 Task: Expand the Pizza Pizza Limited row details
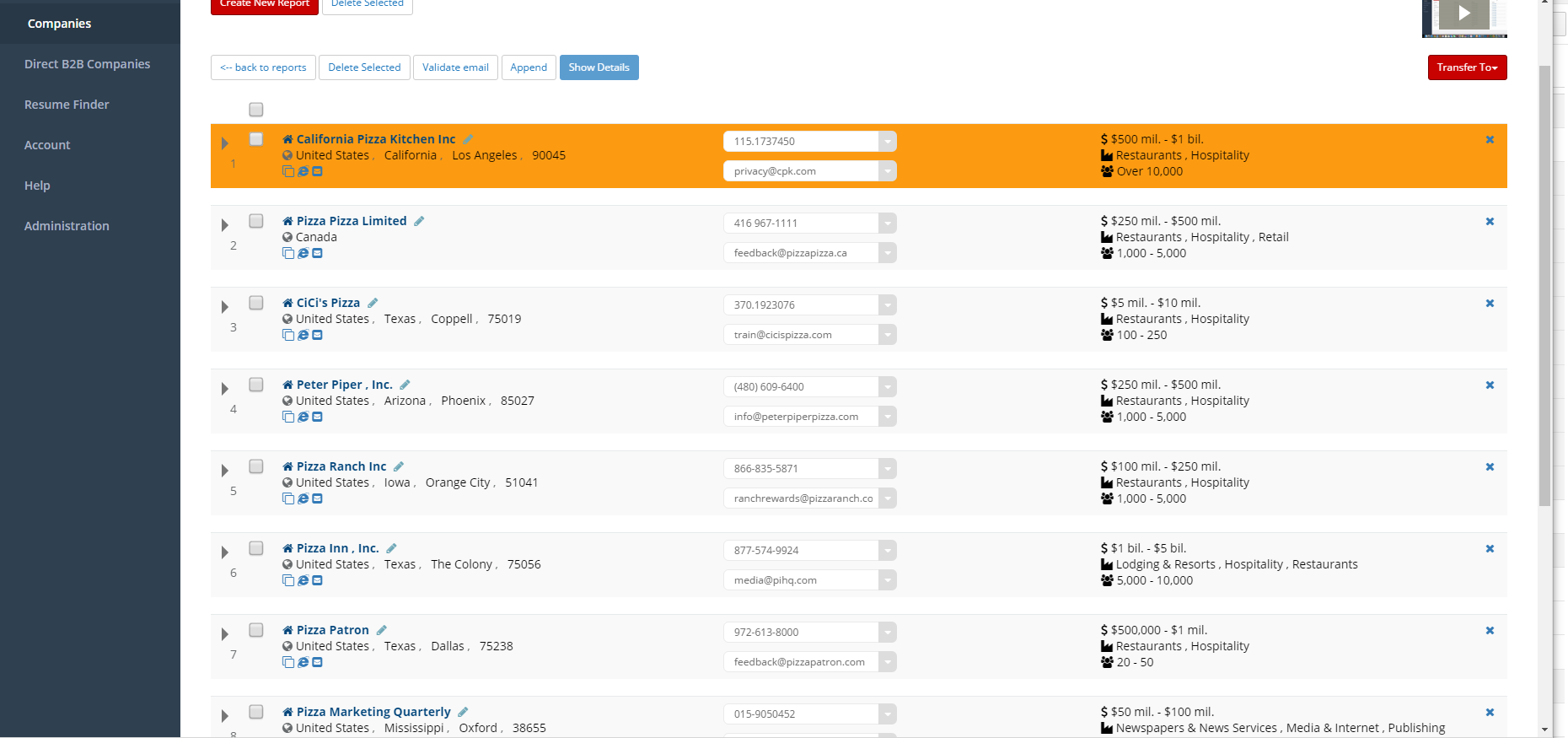(225, 225)
